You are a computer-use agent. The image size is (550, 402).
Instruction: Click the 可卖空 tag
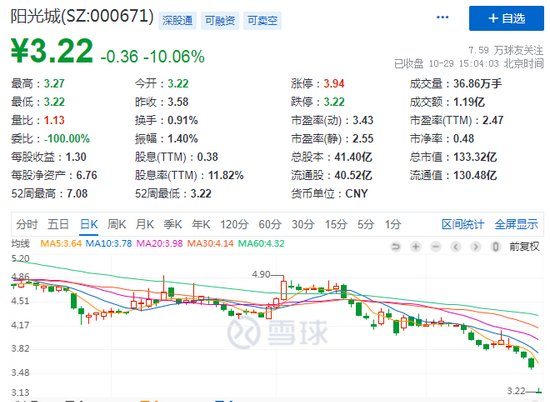click(262, 21)
